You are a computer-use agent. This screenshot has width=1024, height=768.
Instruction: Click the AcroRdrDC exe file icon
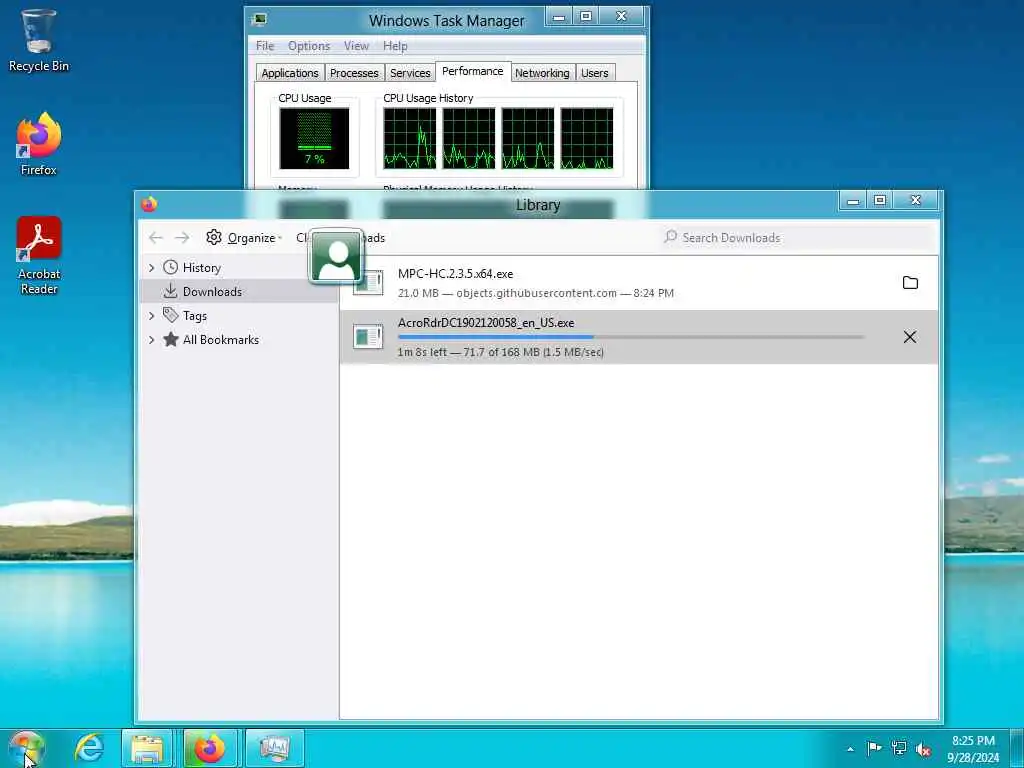(368, 337)
